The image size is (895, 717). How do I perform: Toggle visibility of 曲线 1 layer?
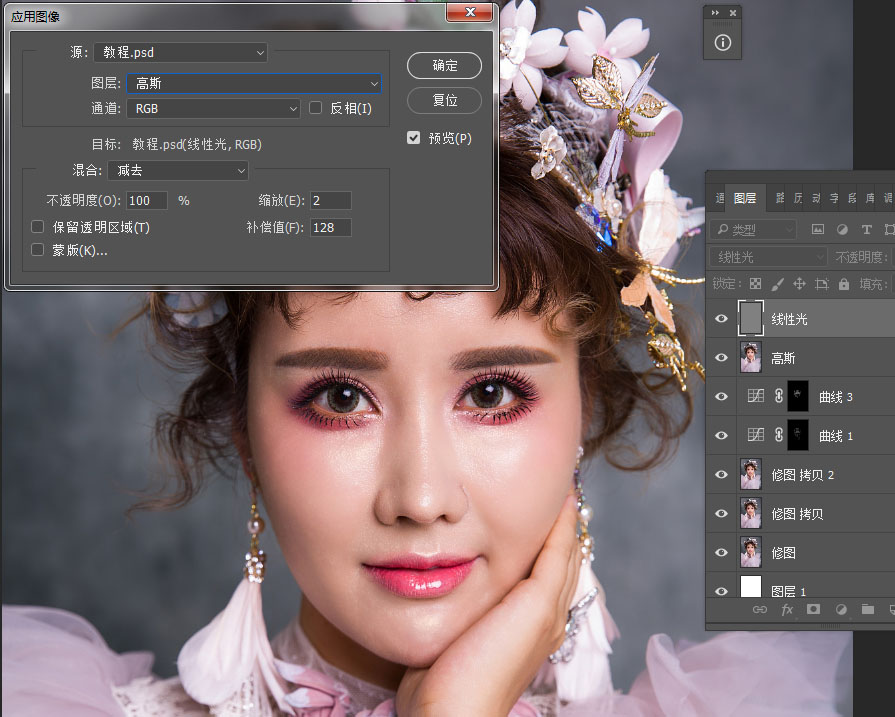point(721,435)
